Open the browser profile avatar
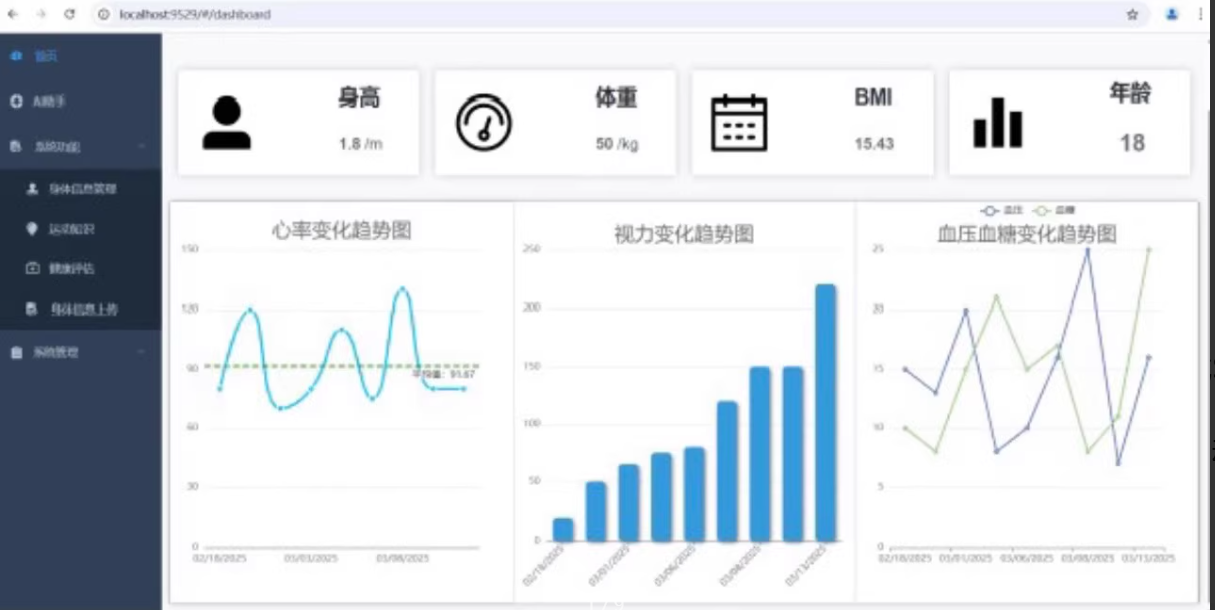The width and height of the screenshot is (1215, 610). [x=1172, y=15]
